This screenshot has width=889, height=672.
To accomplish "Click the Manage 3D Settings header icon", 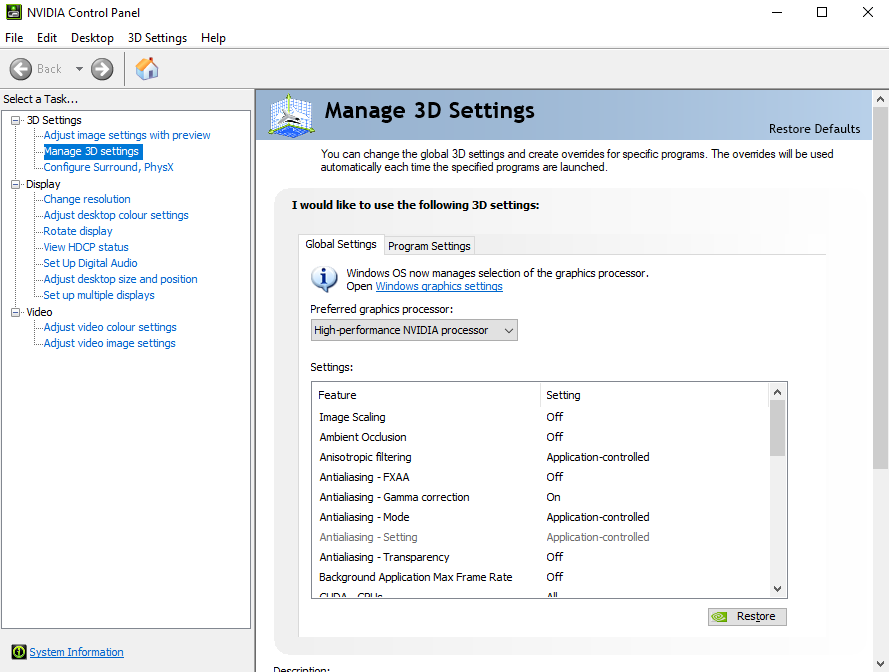I will tap(291, 116).
